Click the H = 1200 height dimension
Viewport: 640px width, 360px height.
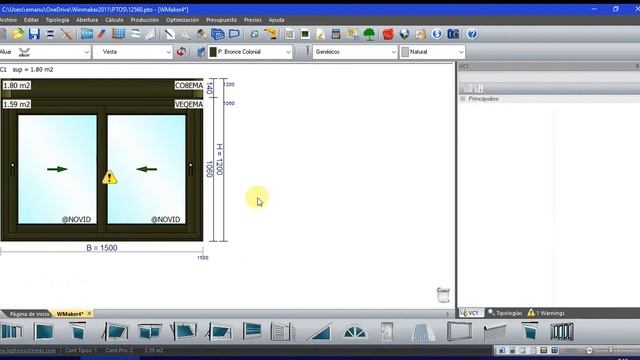tap(219, 160)
